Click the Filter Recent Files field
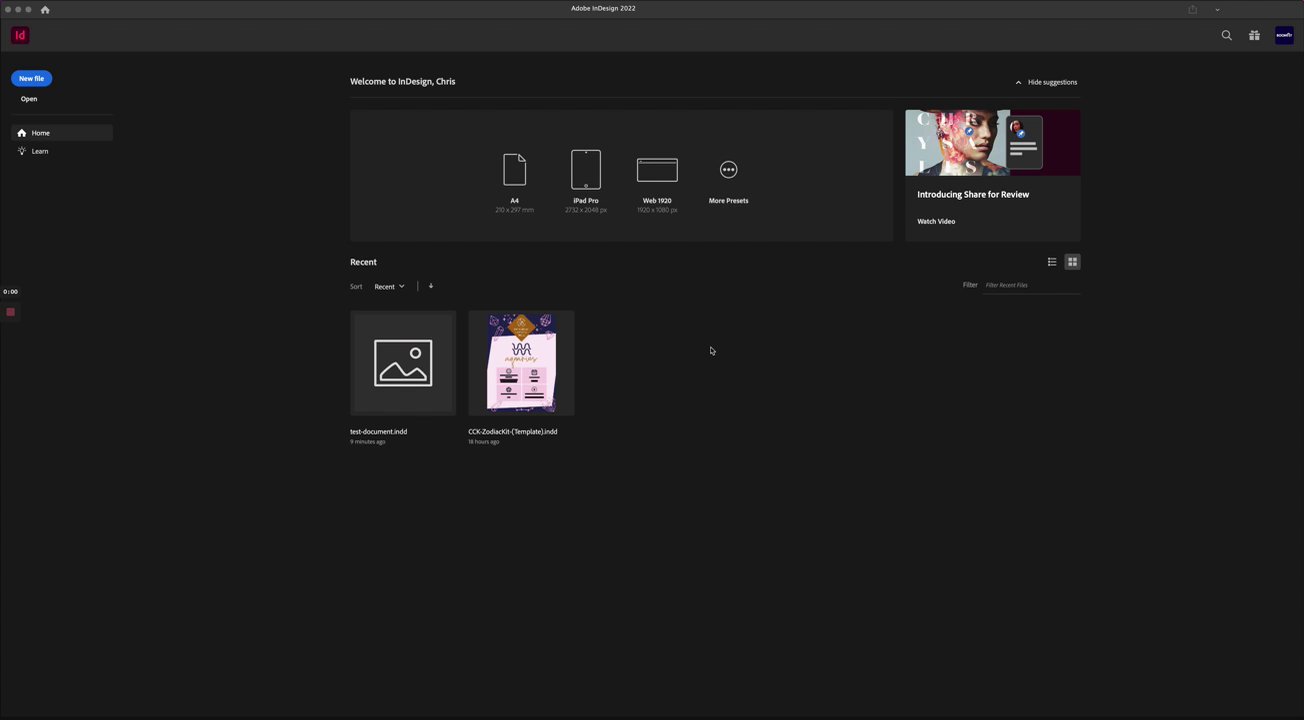Viewport: 1304px width, 720px height. coord(1032,285)
